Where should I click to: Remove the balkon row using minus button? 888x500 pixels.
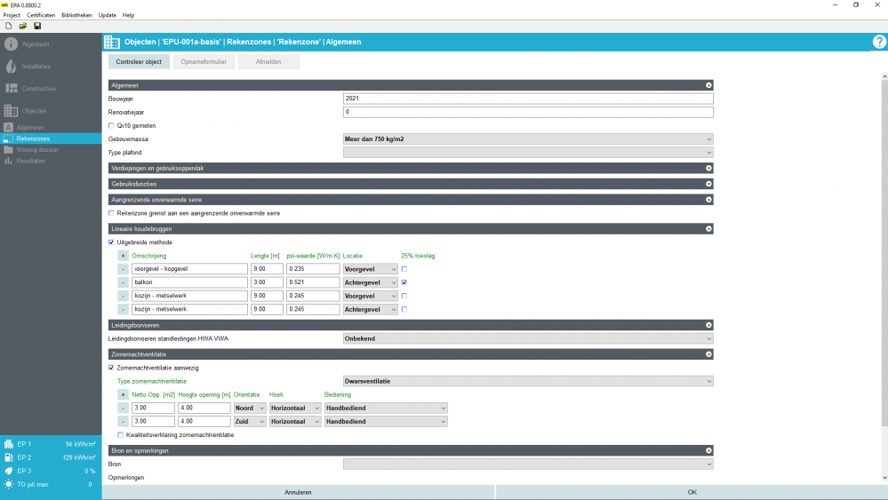123,283
